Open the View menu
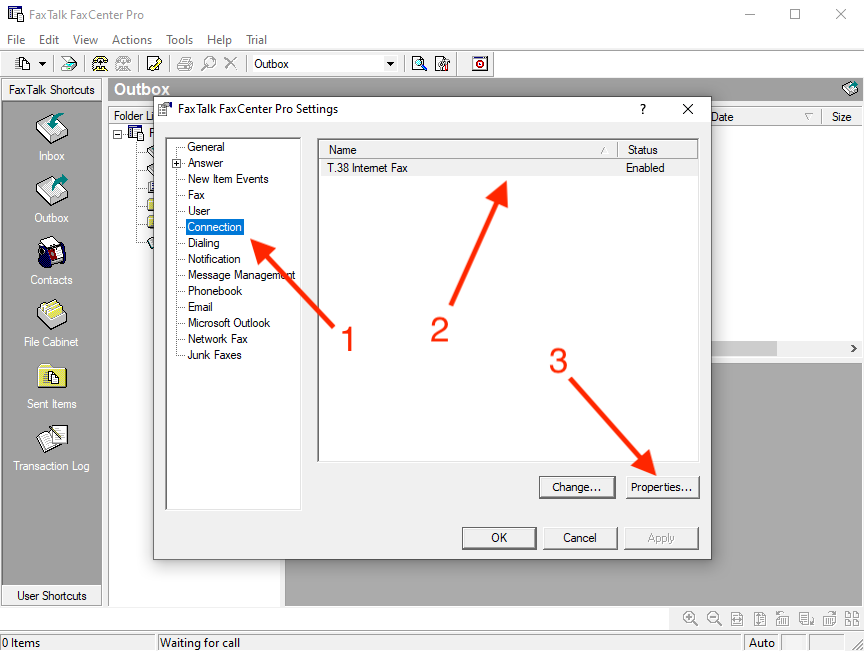Screen dimensions: 864x651 [x=85, y=40]
